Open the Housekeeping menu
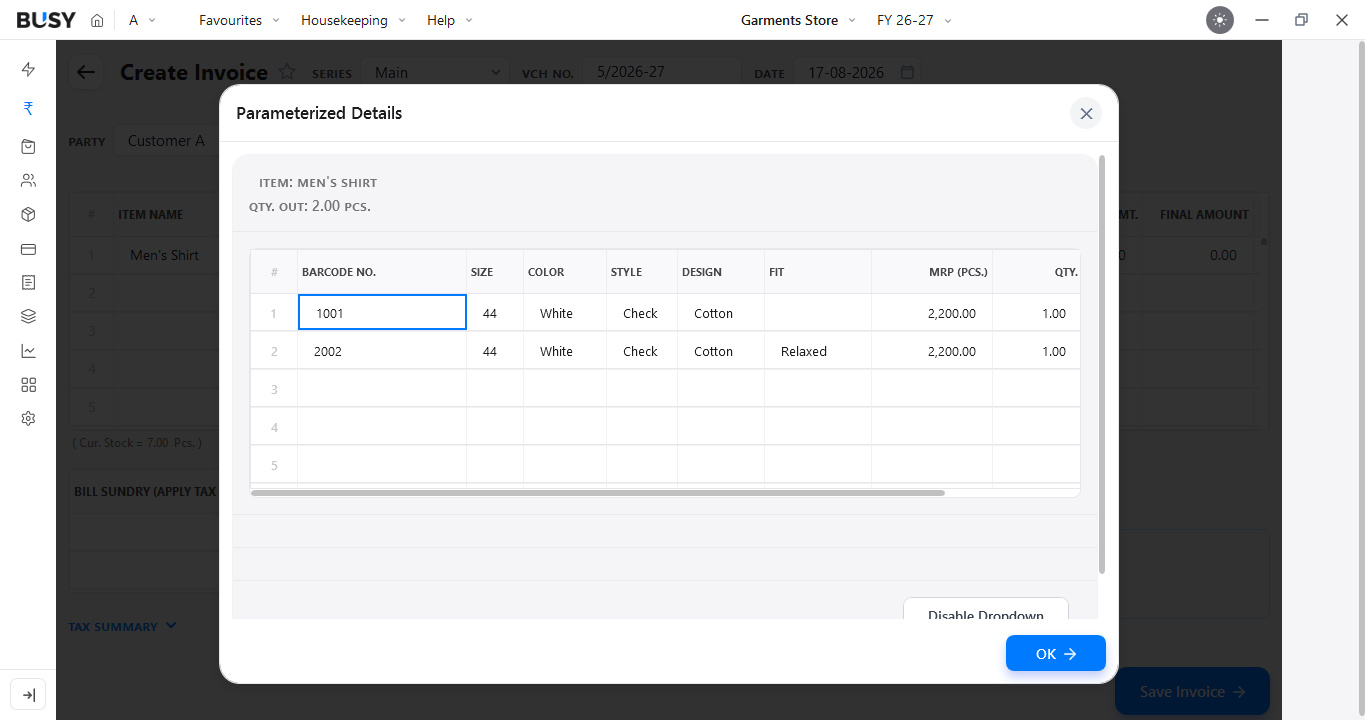Image resolution: width=1365 pixels, height=720 pixels. pos(353,20)
